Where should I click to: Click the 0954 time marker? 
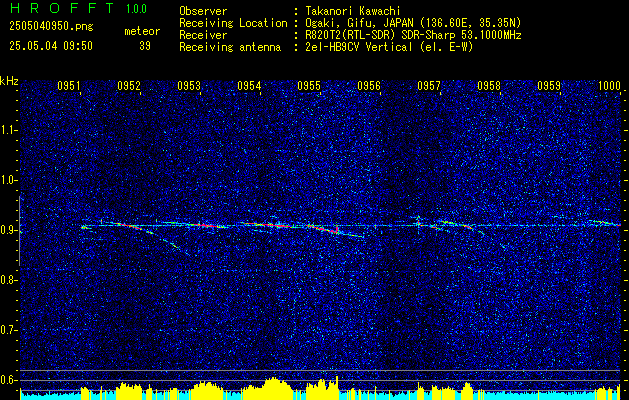249,85
